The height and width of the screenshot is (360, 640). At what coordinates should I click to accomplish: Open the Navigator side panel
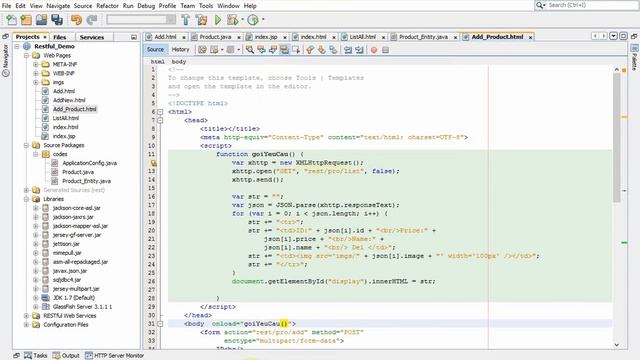pos(6,60)
